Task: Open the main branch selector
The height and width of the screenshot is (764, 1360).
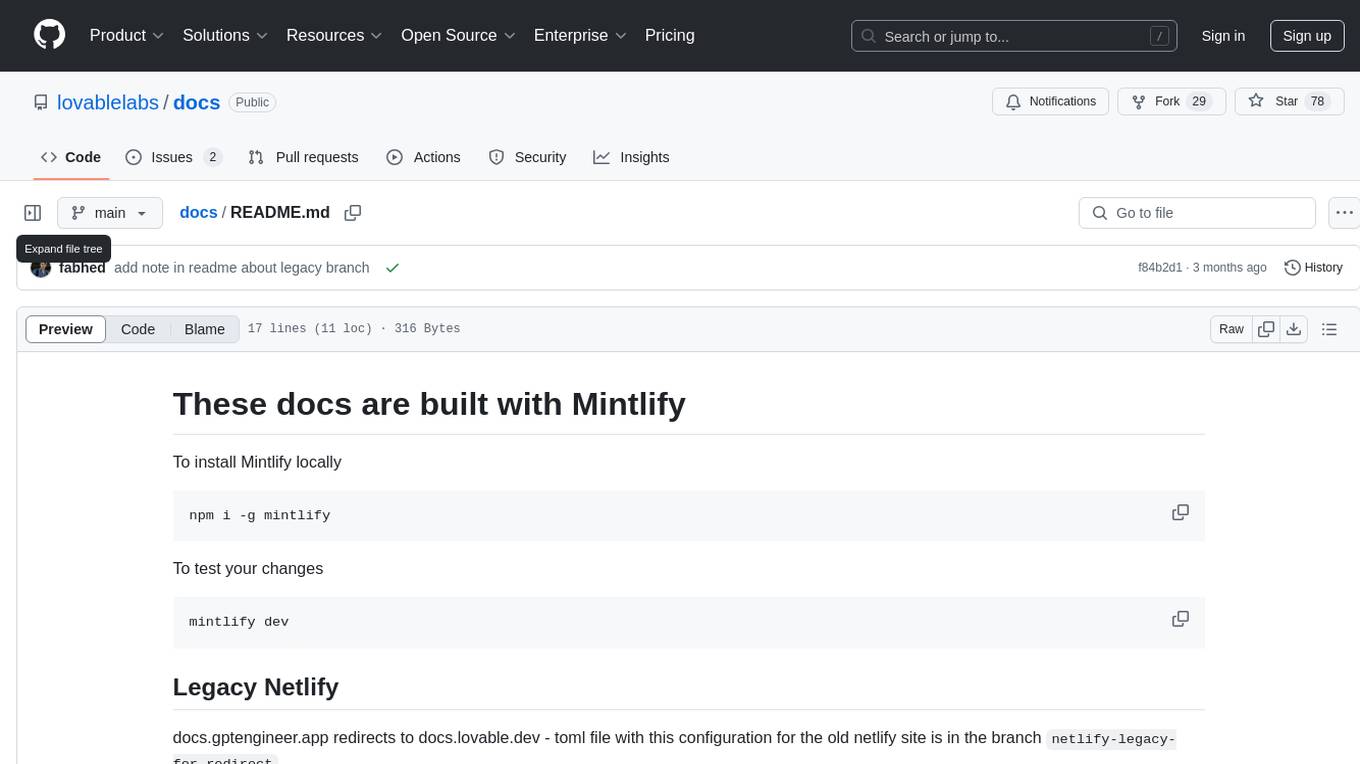Action: pyautogui.click(x=110, y=213)
